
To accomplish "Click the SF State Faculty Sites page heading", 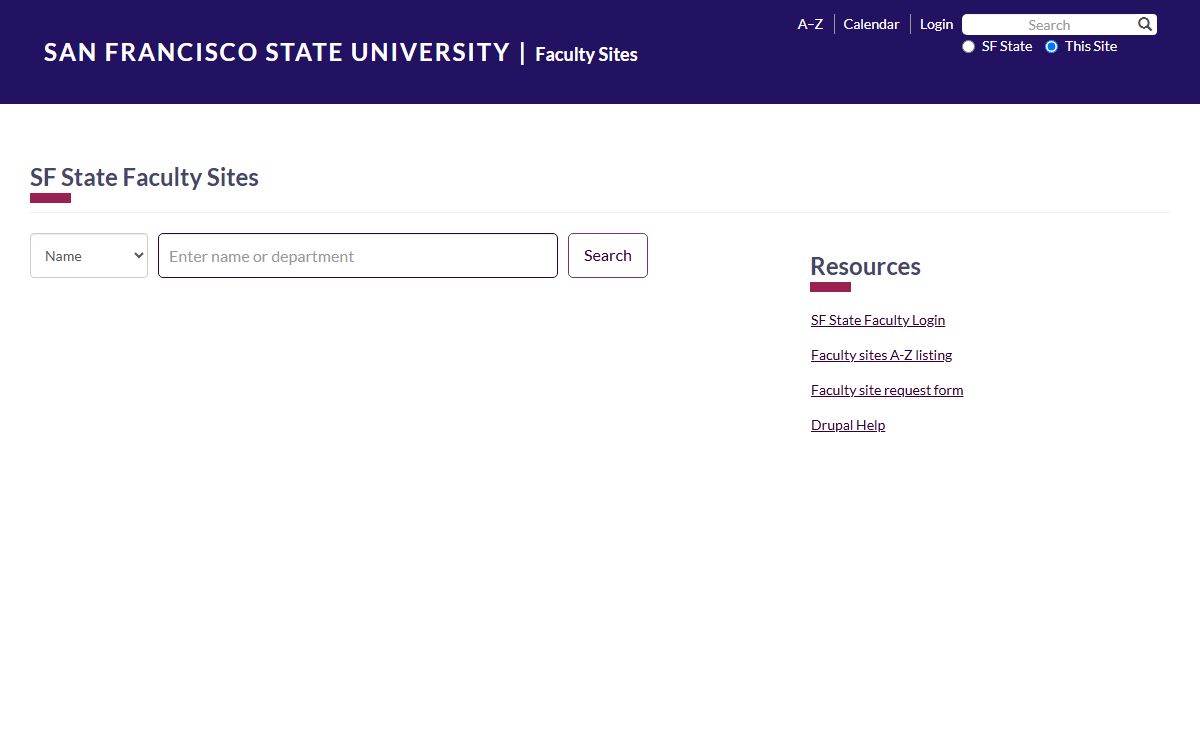I will tap(144, 178).
